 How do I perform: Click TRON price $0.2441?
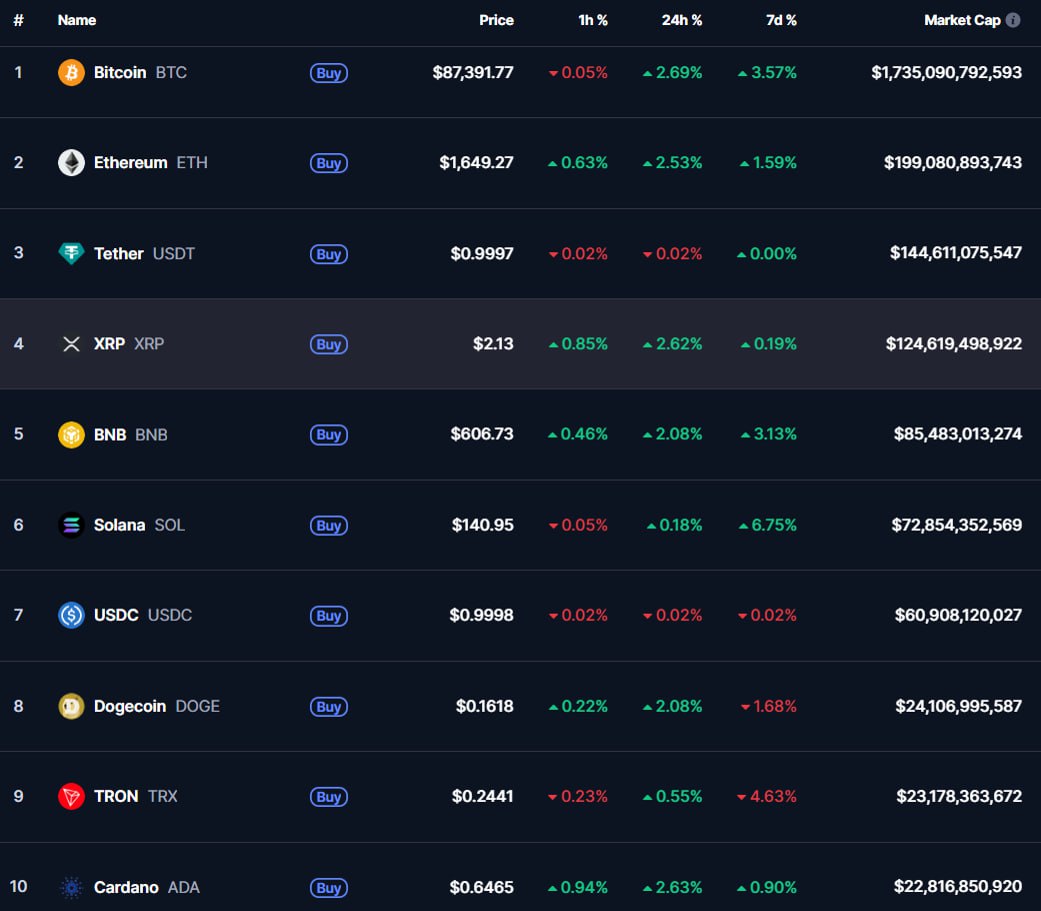coord(483,797)
